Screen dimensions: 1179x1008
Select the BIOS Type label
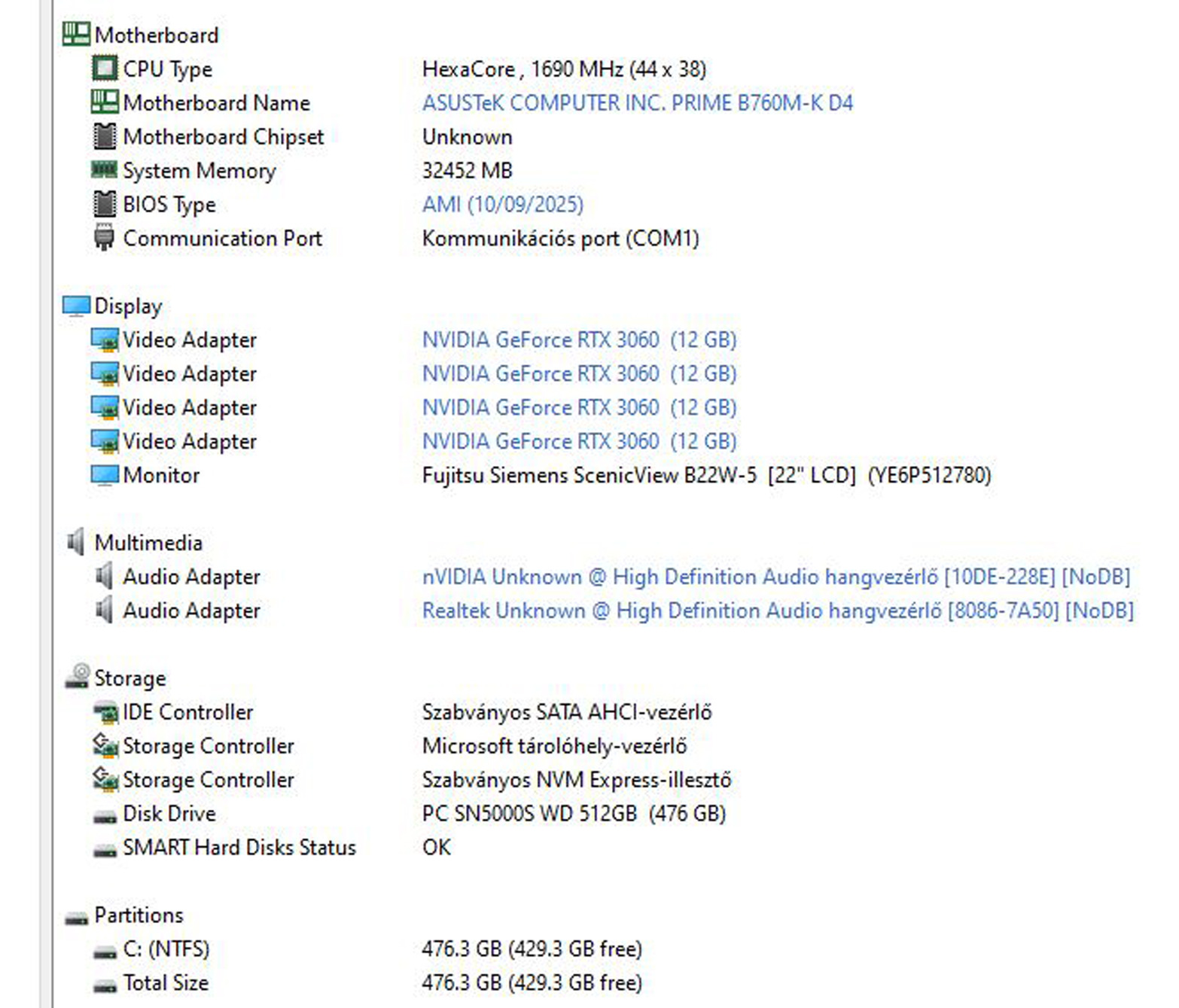(169, 205)
